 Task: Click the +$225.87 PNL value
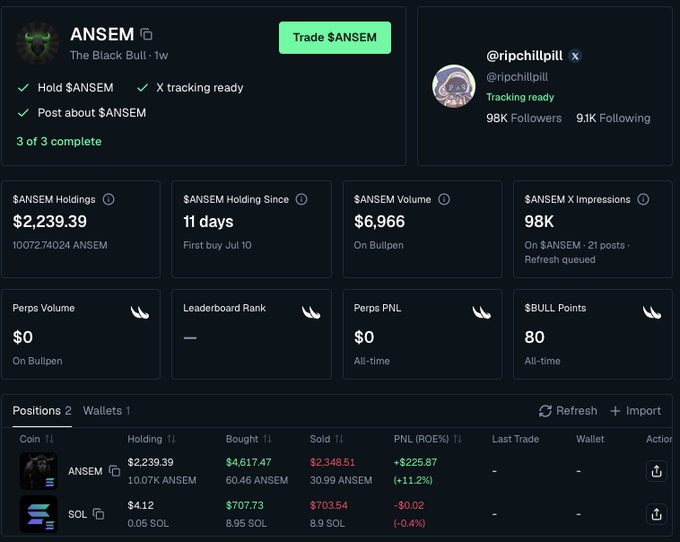[415, 463]
